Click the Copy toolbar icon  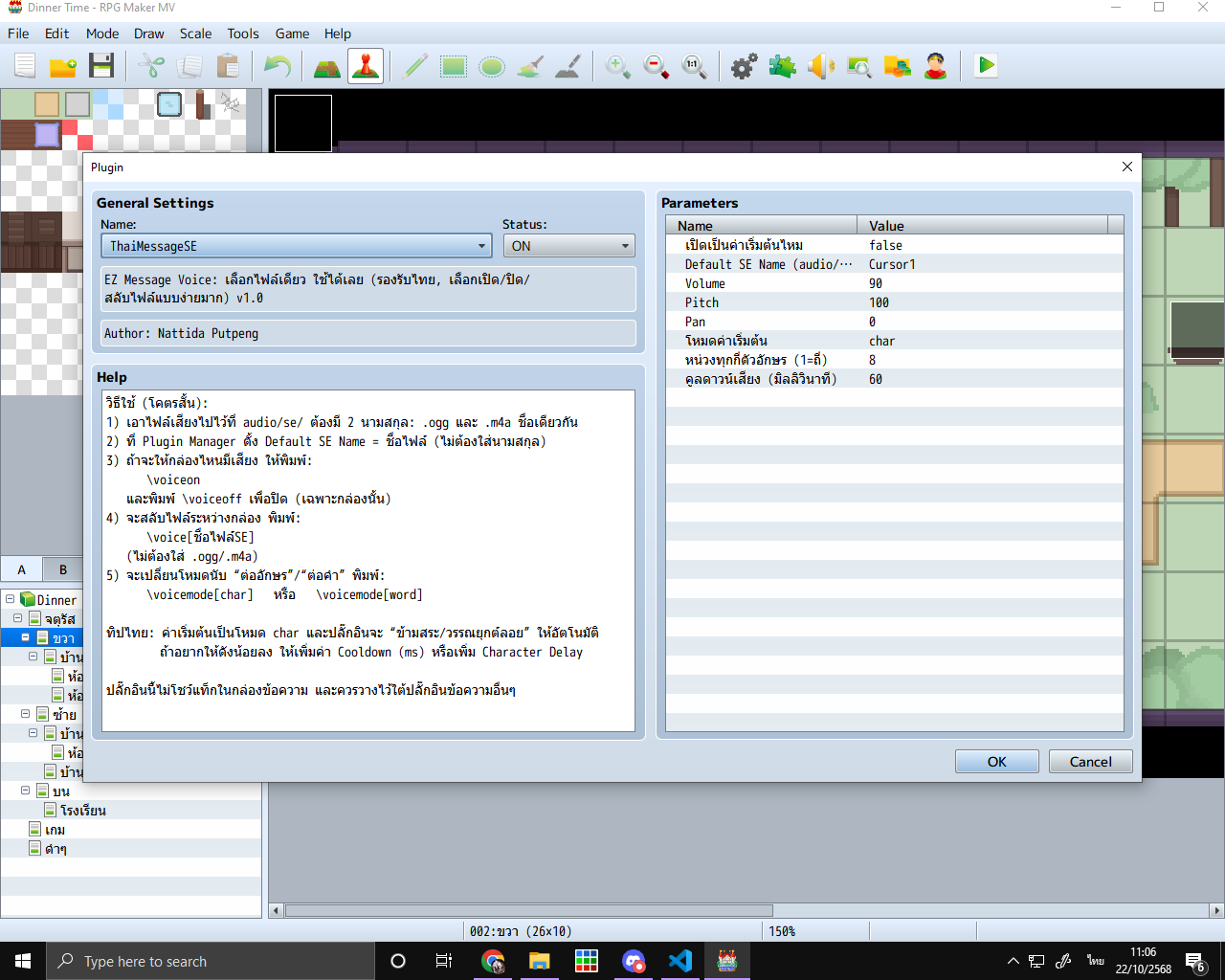pyautogui.click(x=189, y=66)
